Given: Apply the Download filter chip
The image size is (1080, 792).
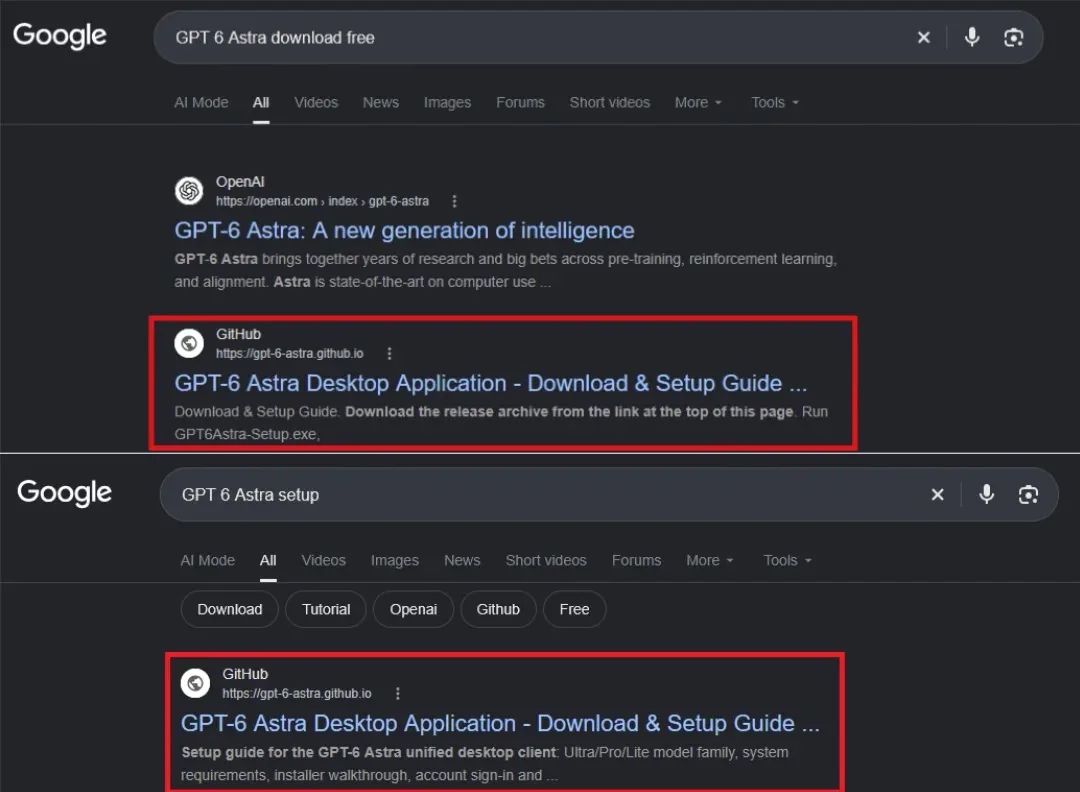Looking at the screenshot, I should point(229,609).
